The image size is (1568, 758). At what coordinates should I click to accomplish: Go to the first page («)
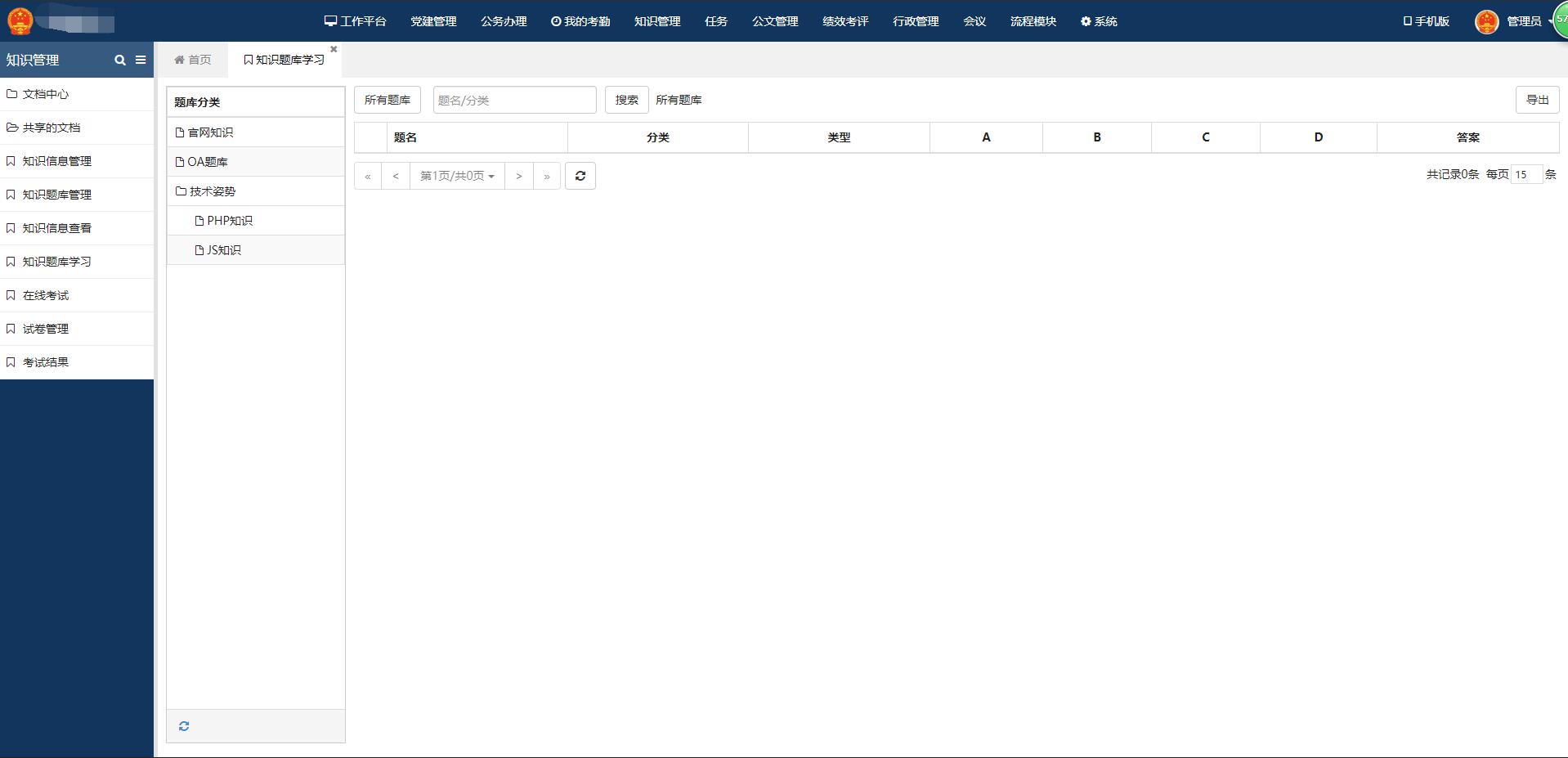(x=368, y=176)
